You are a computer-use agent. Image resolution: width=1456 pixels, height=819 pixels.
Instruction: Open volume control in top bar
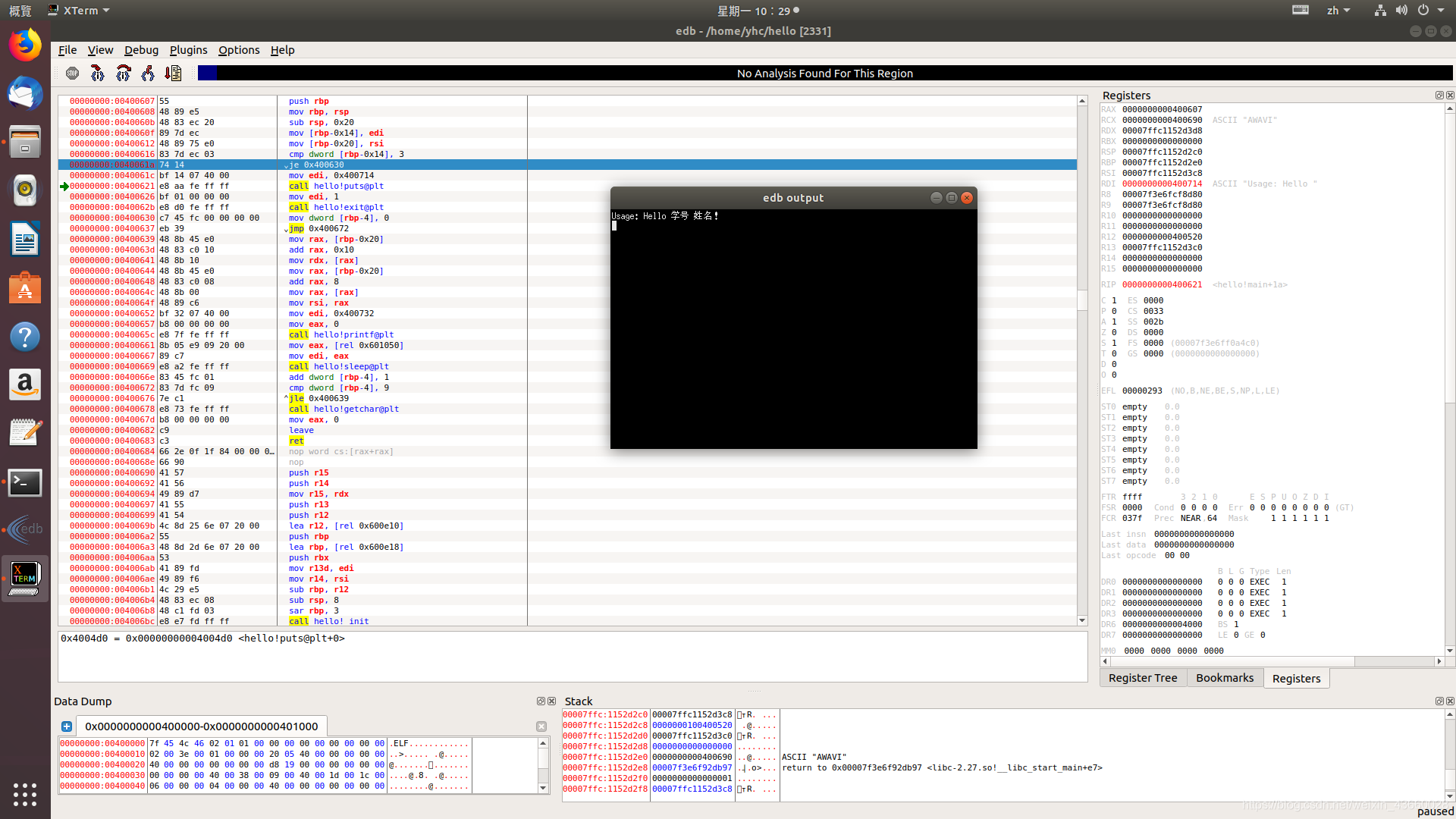coord(1401,10)
